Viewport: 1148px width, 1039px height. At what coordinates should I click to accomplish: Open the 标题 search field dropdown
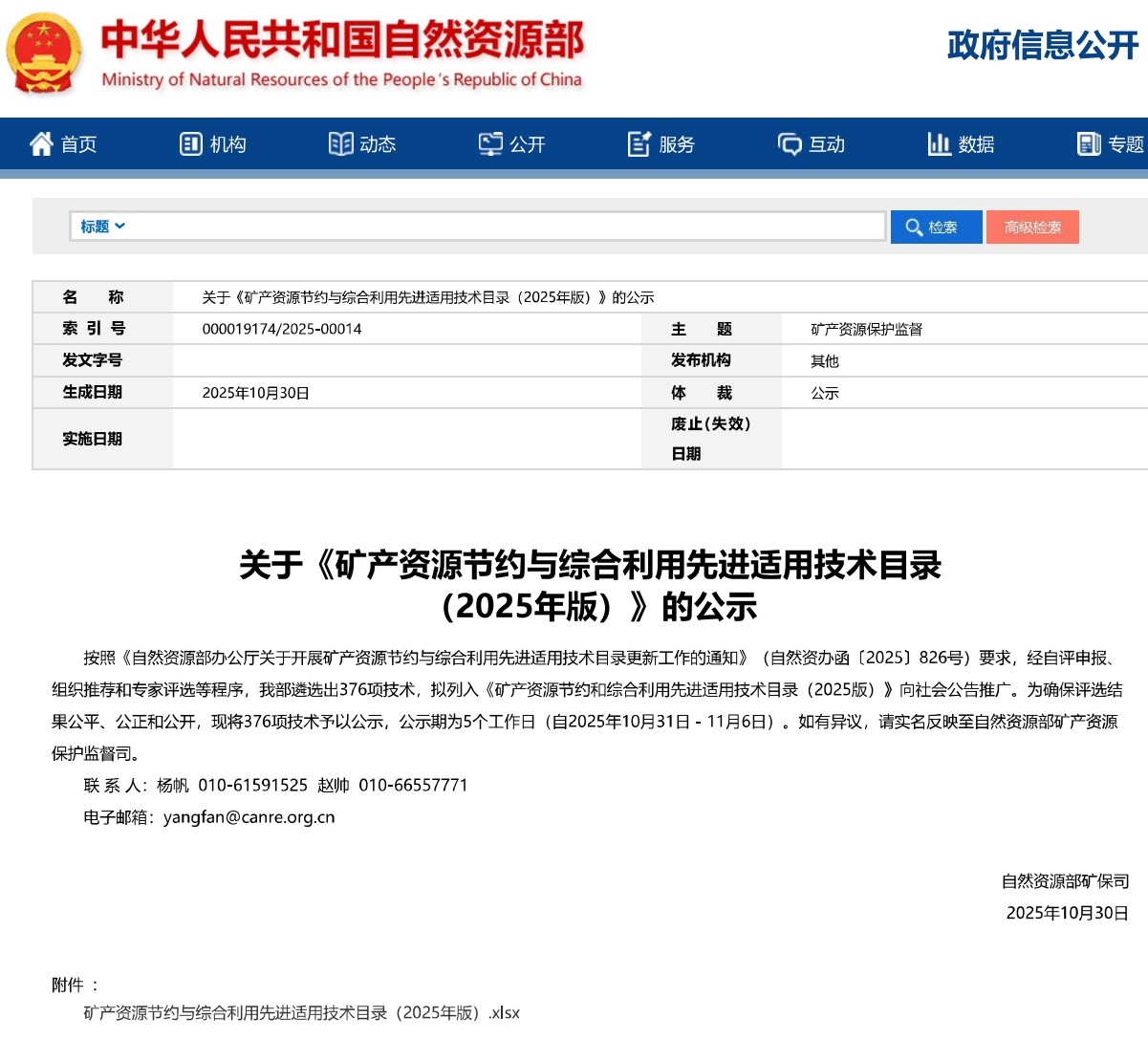tap(100, 227)
